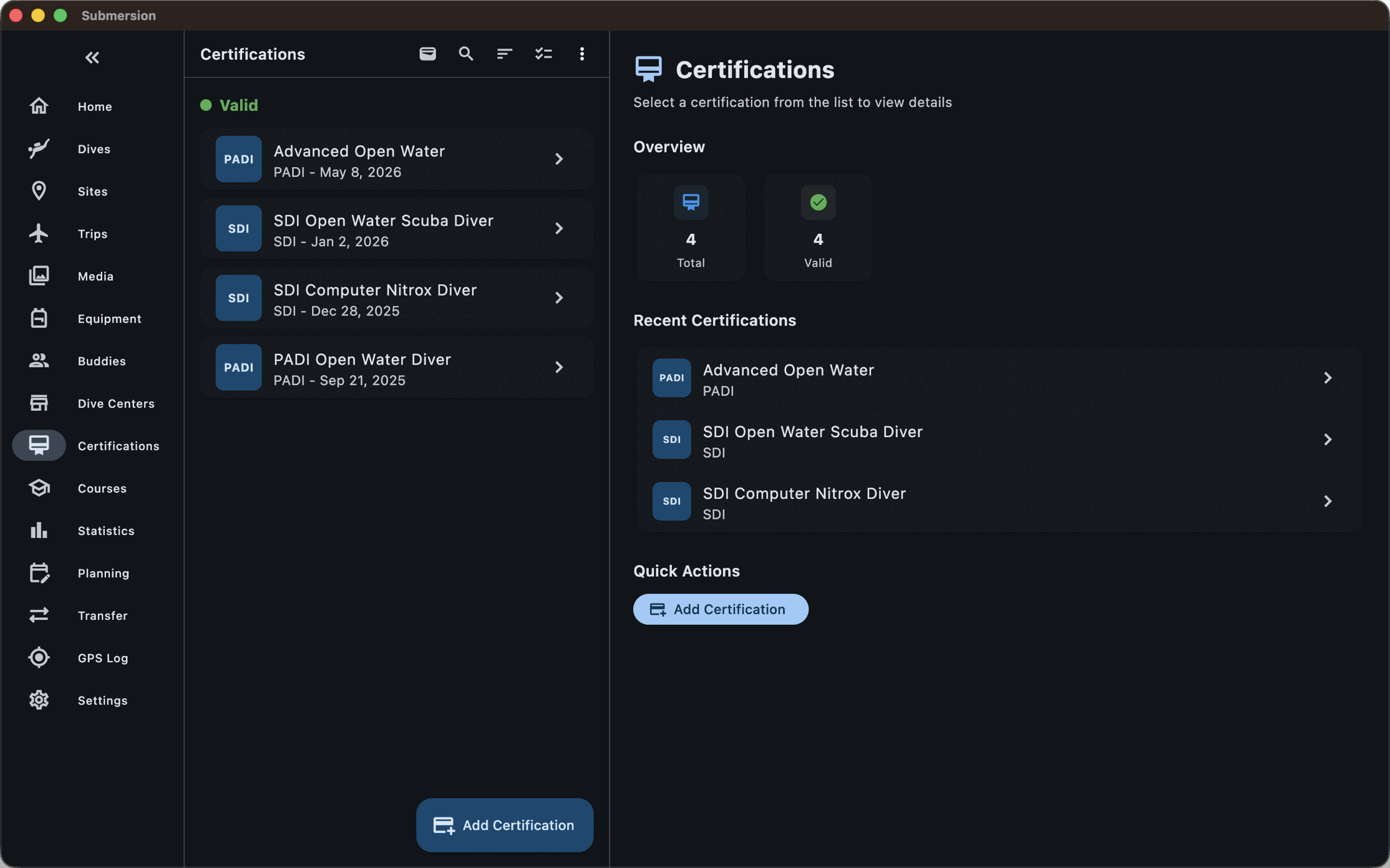Go to Settings menu label
The image size is (1390, 868).
pos(103,700)
